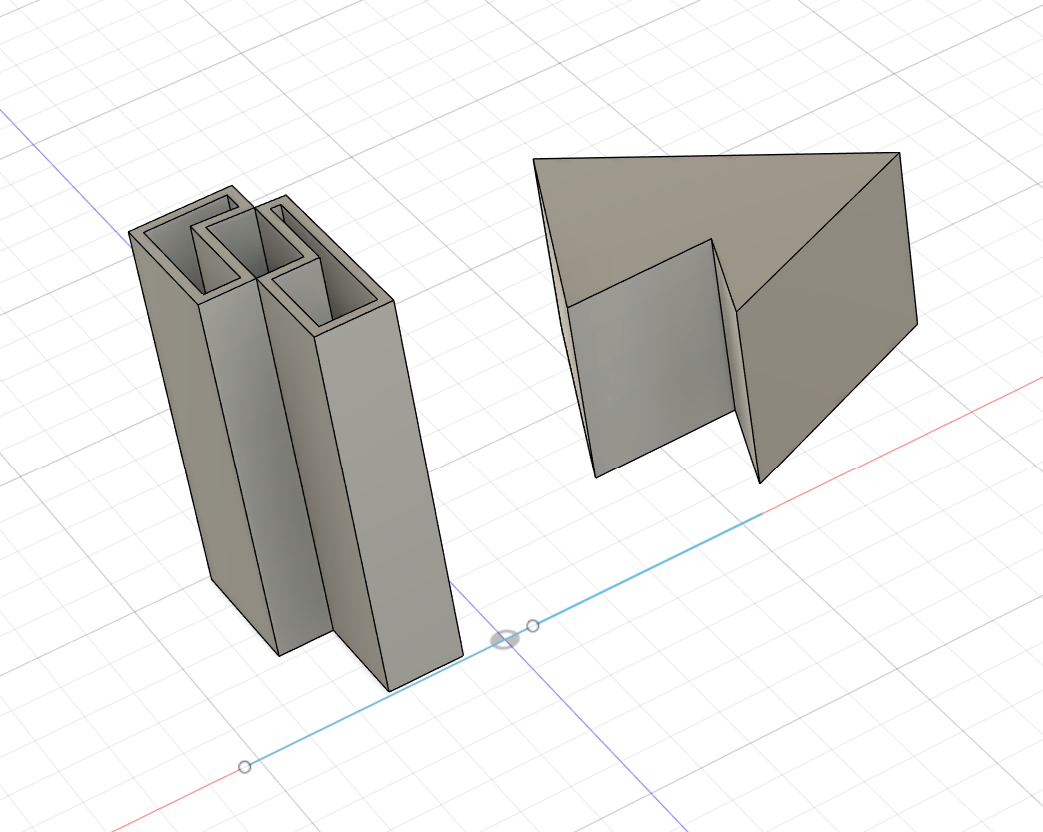Click the top right corner vertex of the wedge

(899, 154)
